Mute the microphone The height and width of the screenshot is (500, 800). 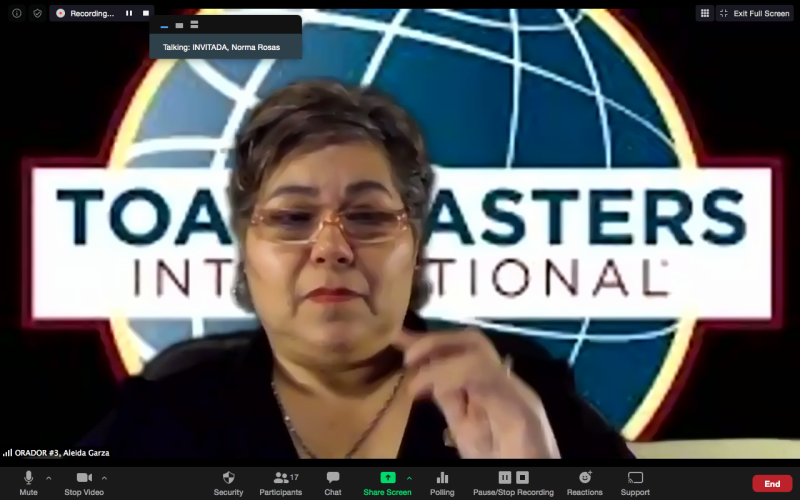tap(29, 484)
